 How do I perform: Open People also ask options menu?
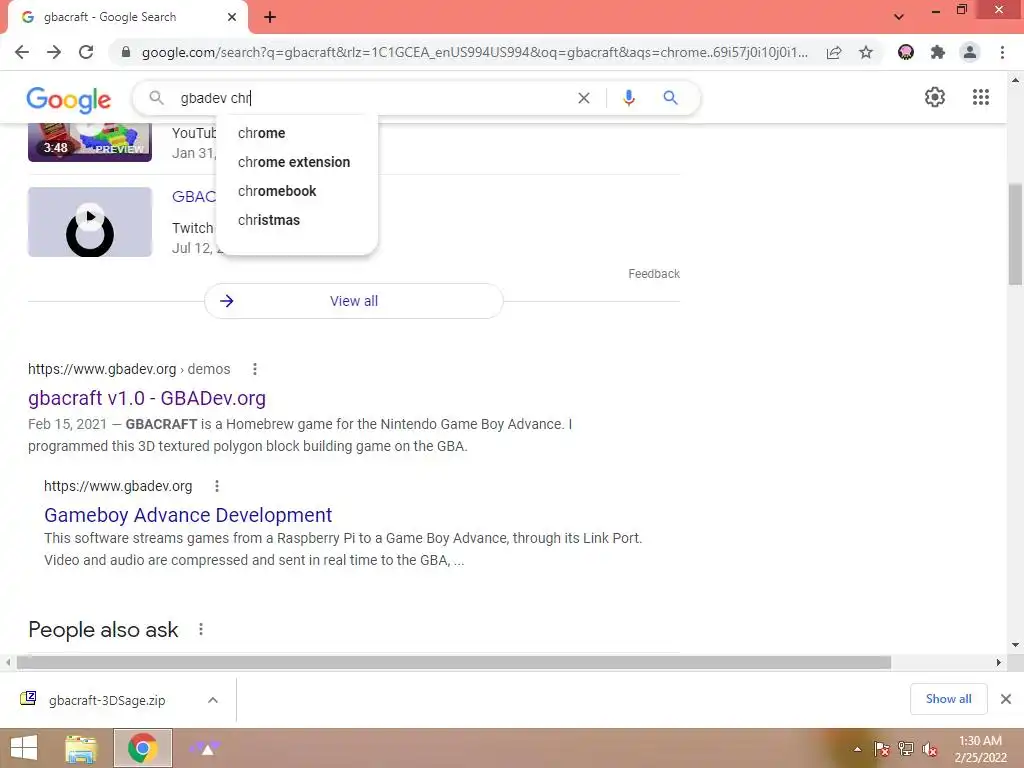(x=200, y=630)
